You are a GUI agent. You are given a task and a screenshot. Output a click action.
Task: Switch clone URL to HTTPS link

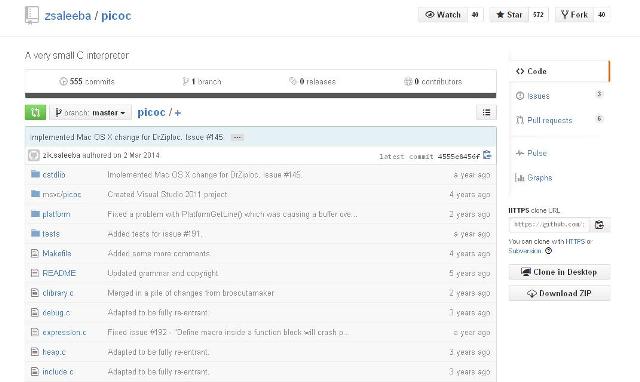[576, 242]
